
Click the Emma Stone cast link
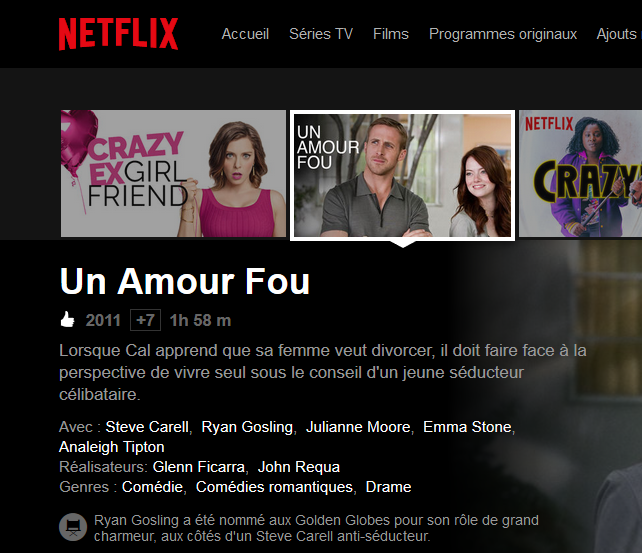(x=467, y=427)
